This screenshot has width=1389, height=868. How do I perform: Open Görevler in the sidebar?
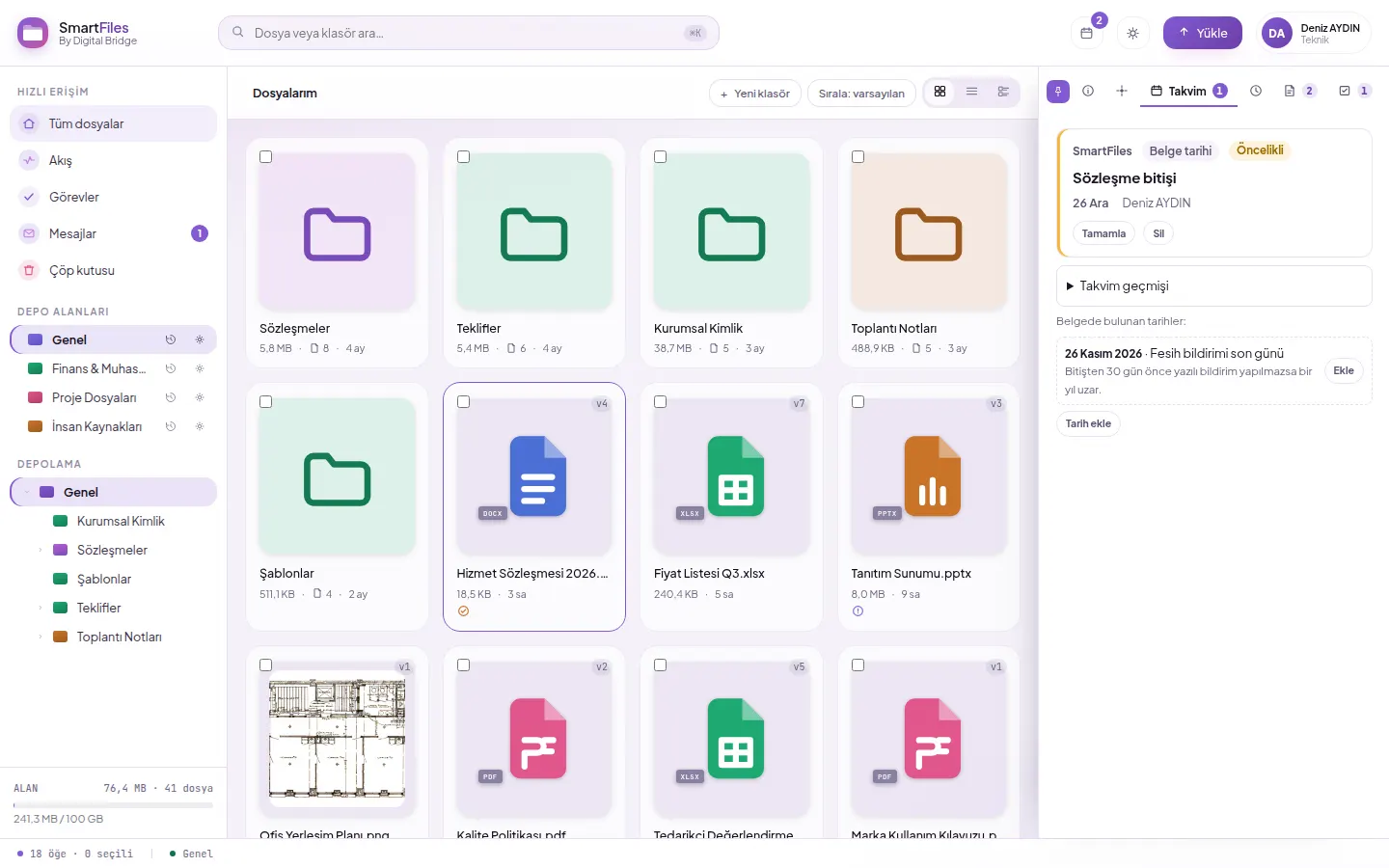114,197
